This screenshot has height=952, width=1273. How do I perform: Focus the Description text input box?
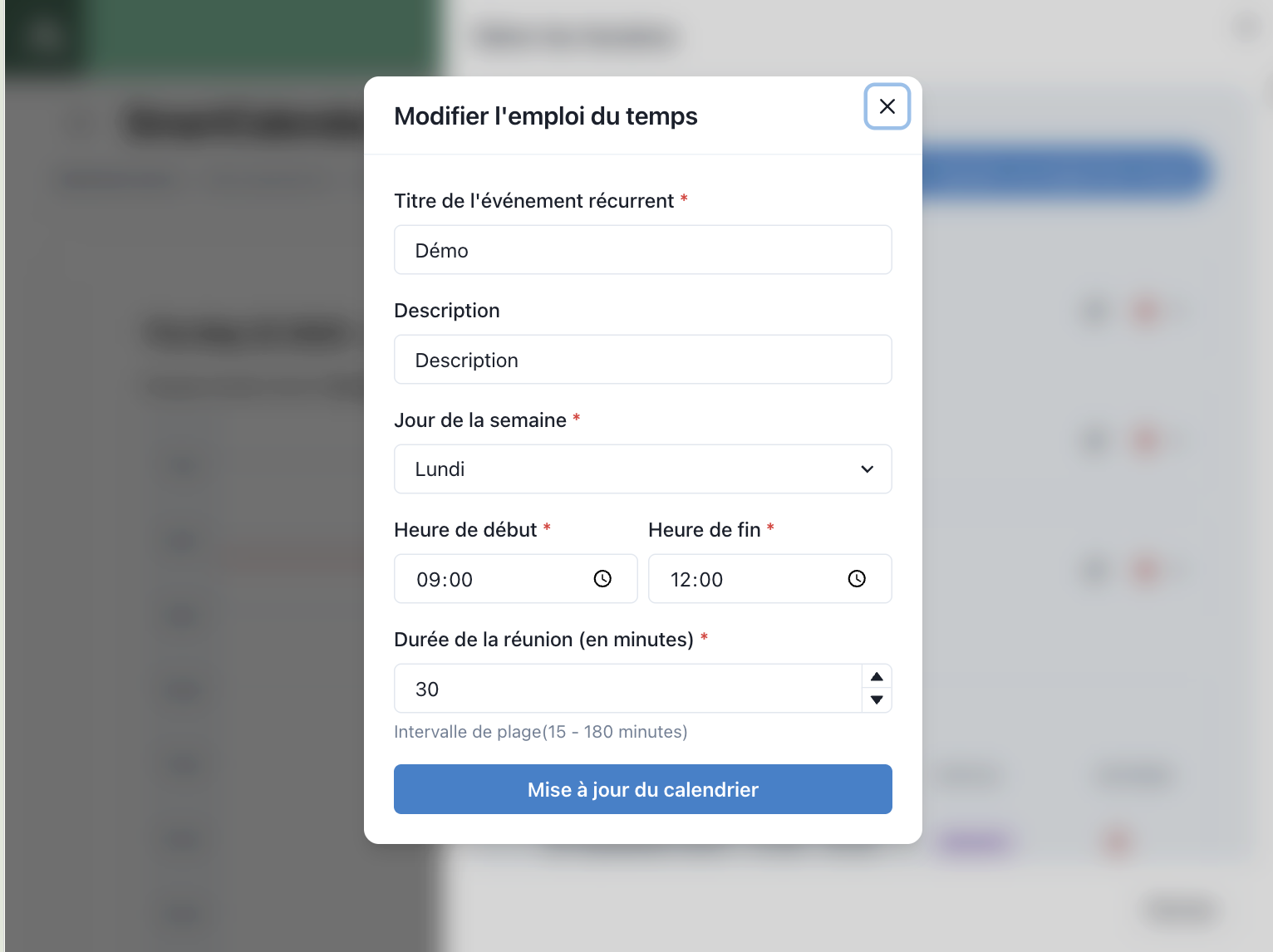coord(642,360)
